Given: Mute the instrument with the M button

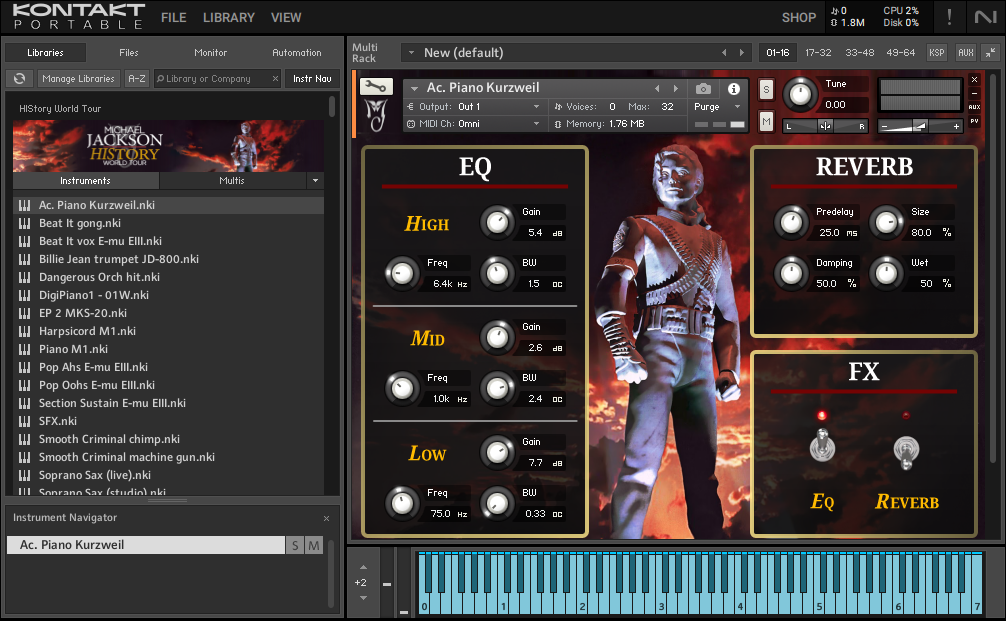Looking at the screenshot, I should click(x=766, y=121).
